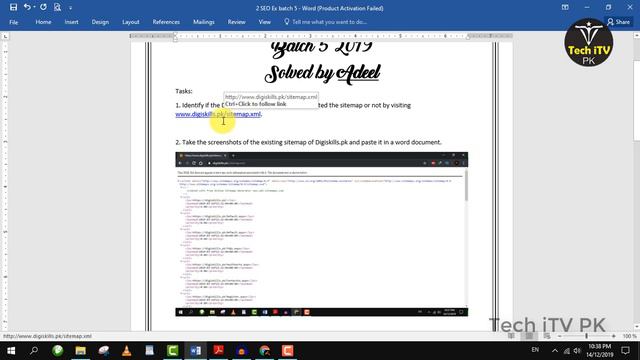
Task: Switch to Web Layout view icon
Action: click(547, 336)
